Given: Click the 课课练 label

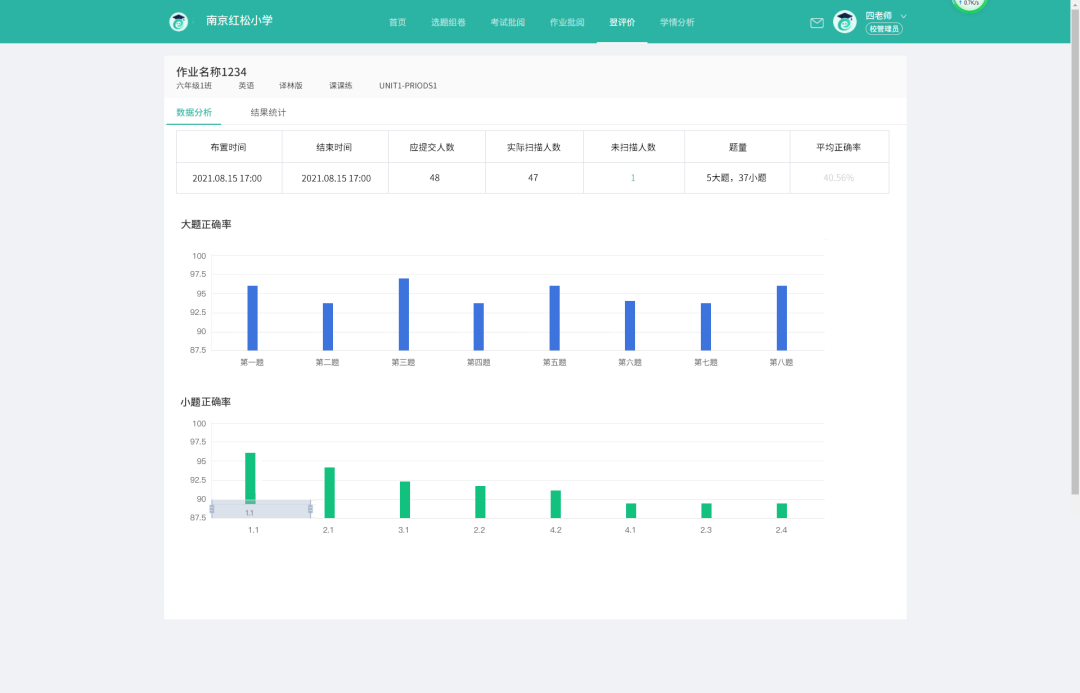Looking at the screenshot, I should (340, 85).
